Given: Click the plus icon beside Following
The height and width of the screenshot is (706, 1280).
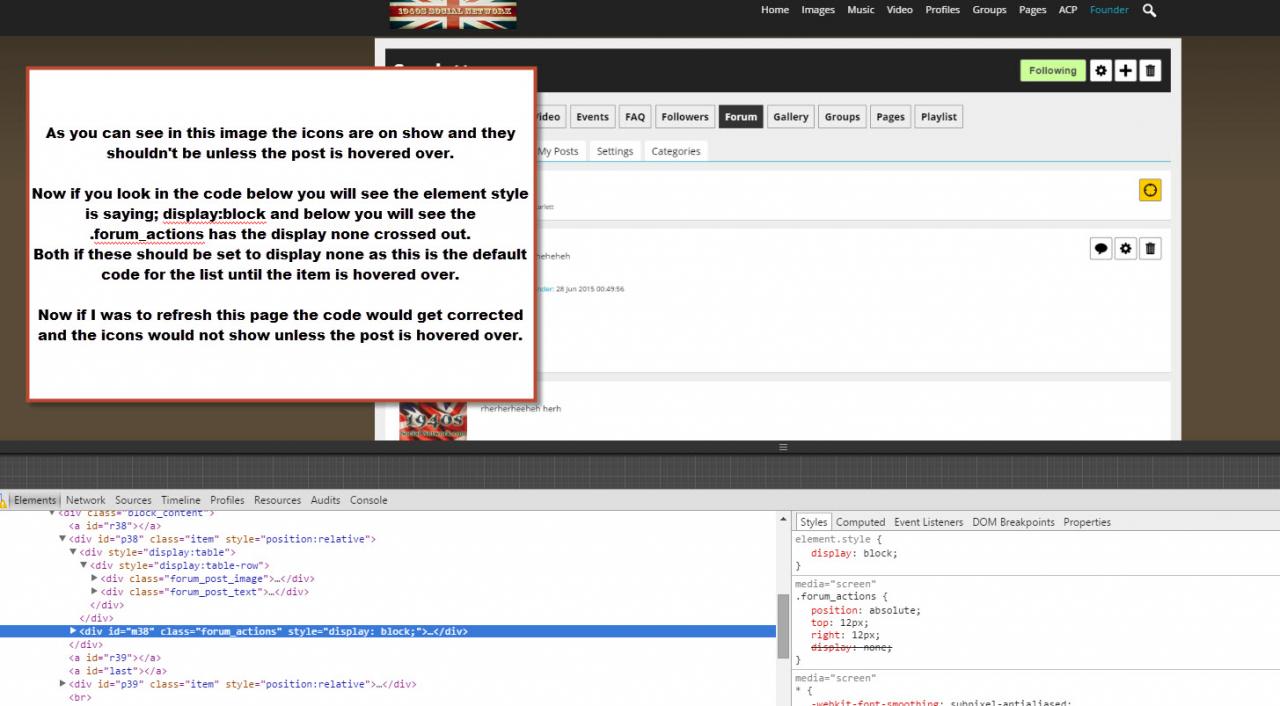Looking at the screenshot, I should [1126, 71].
